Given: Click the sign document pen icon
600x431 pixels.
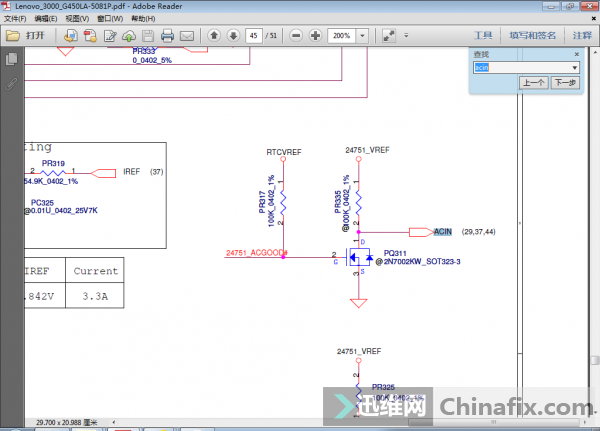Looking at the screenshot, I should [x=110, y=36].
